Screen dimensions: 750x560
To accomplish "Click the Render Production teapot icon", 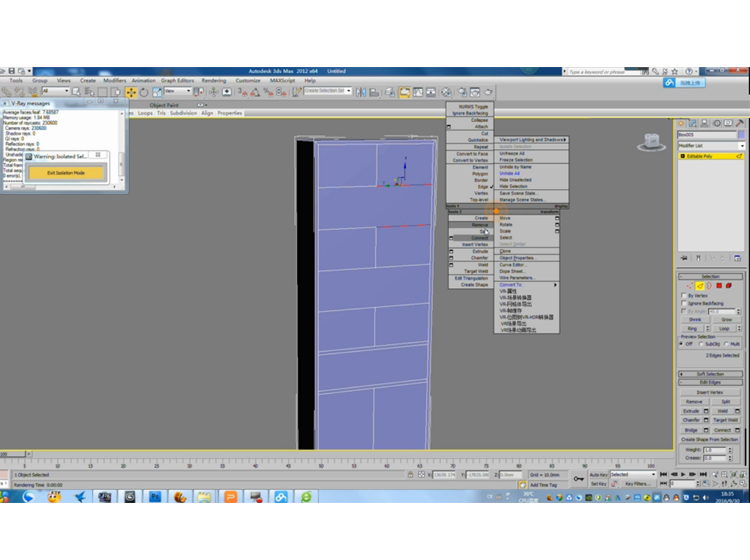I will tap(488, 92).
